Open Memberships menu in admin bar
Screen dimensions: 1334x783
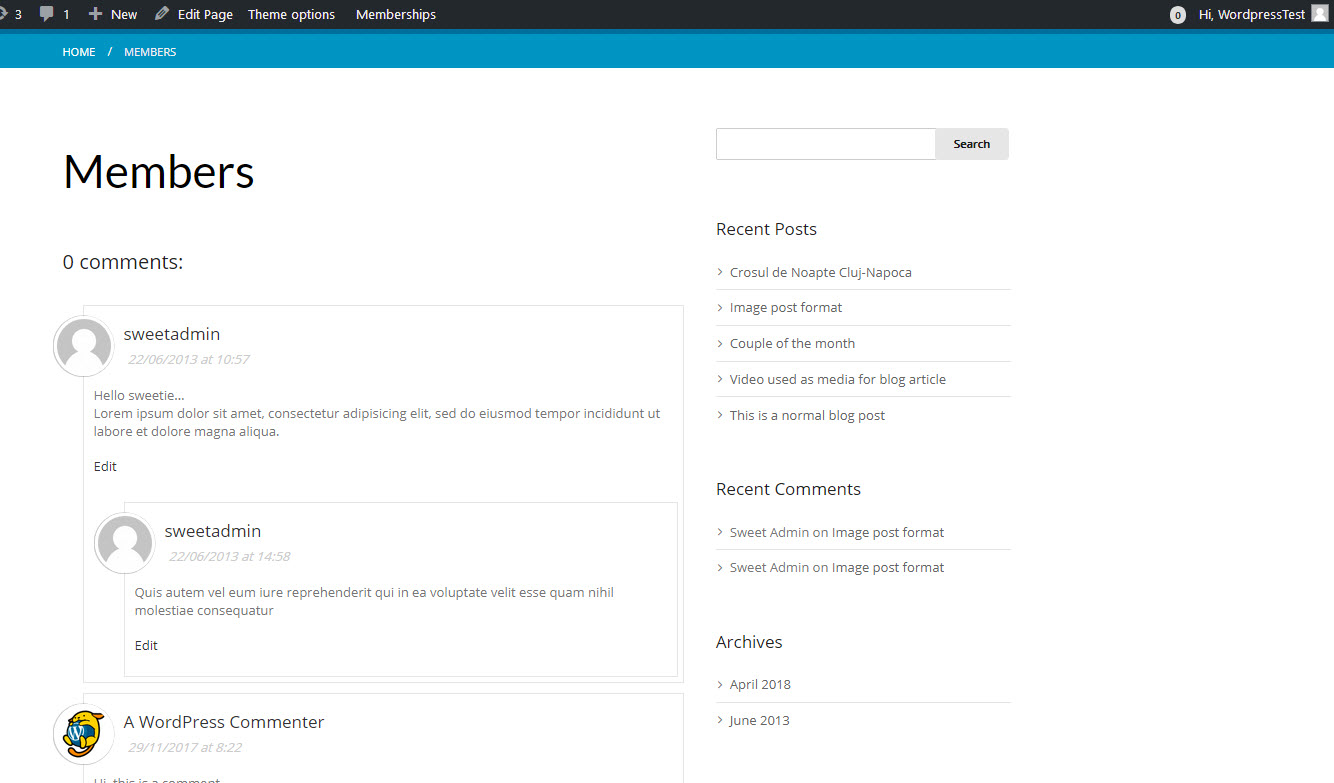point(396,14)
